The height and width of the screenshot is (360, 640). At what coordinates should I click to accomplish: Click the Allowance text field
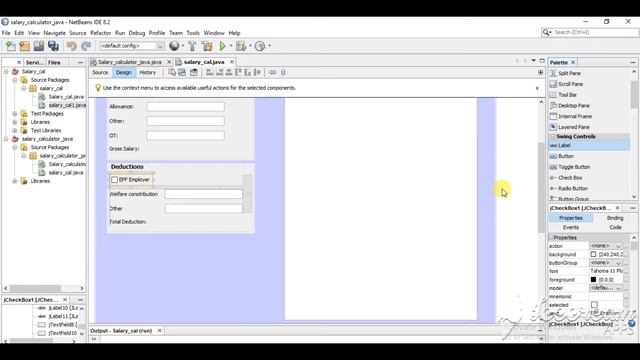pos(185,107)
